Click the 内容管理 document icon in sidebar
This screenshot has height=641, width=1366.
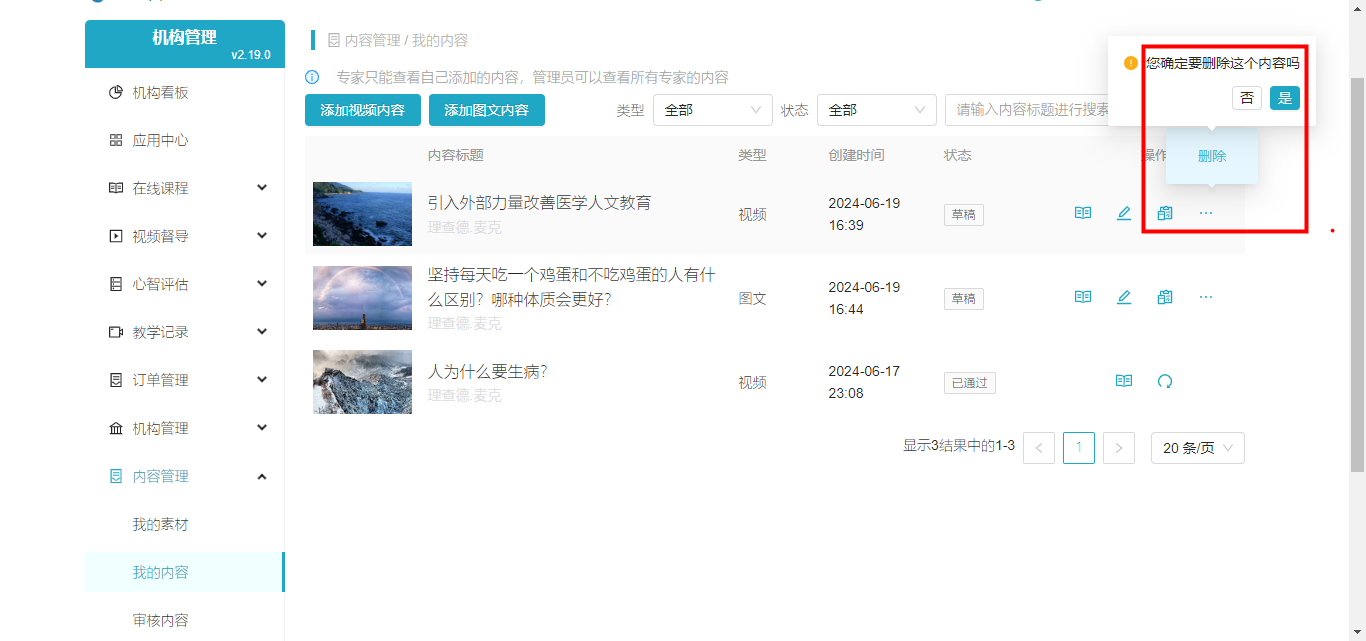116,477
